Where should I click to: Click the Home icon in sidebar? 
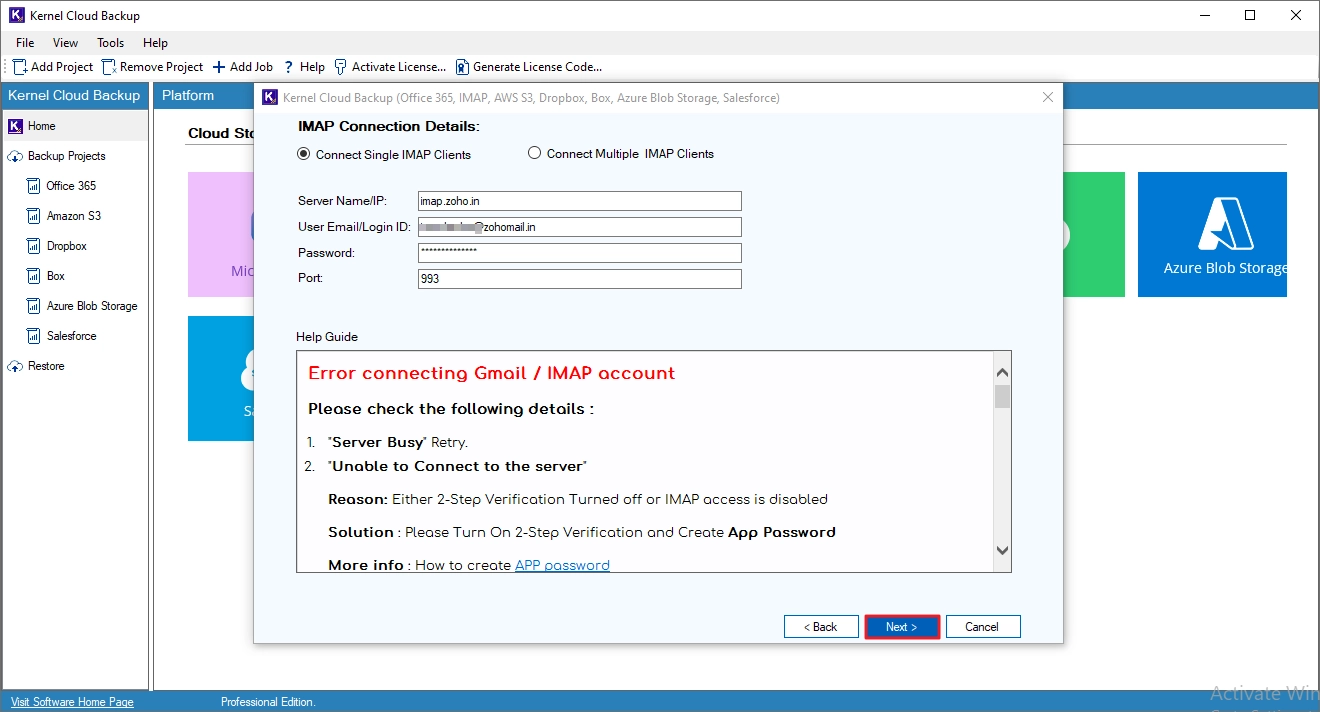point(15,126)
